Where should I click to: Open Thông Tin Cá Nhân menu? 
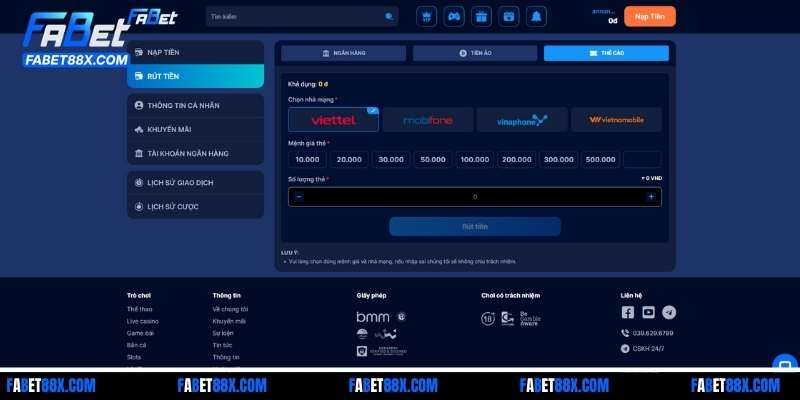click(x=195, y=106)
